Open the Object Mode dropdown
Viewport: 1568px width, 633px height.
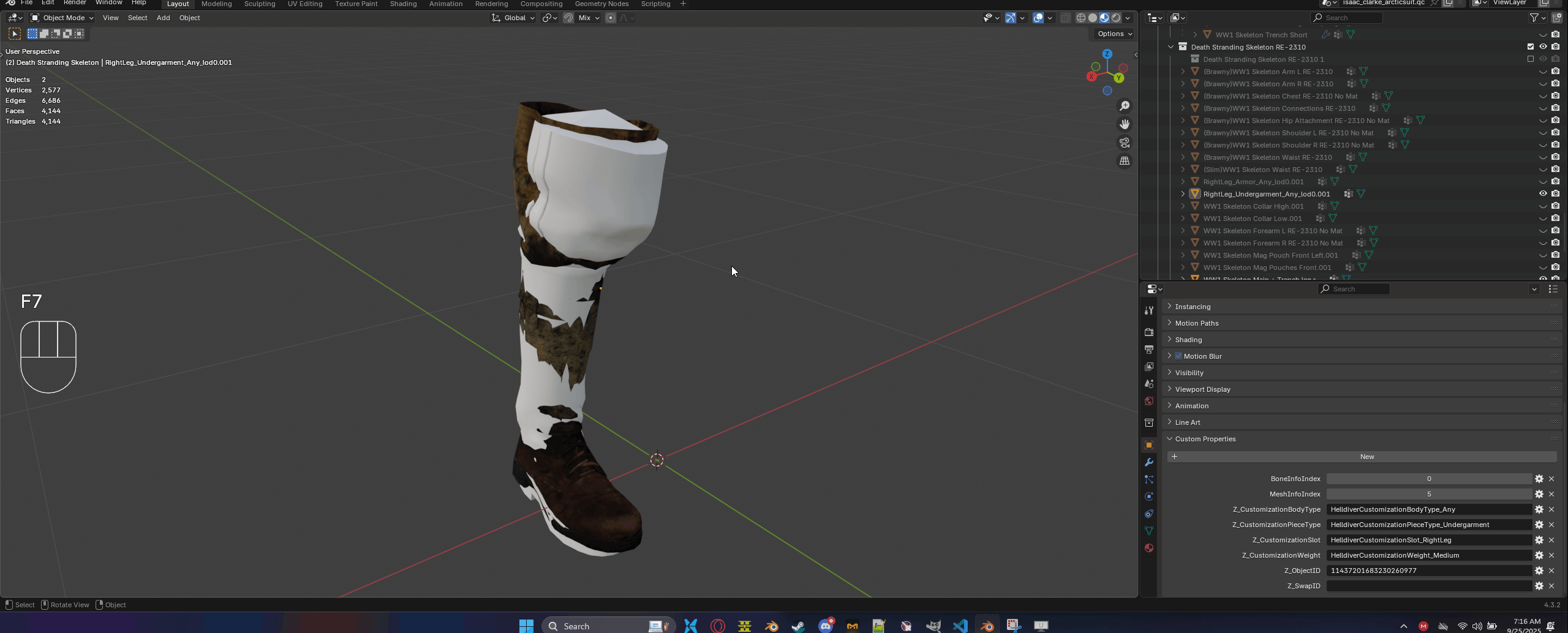point(62,18)
